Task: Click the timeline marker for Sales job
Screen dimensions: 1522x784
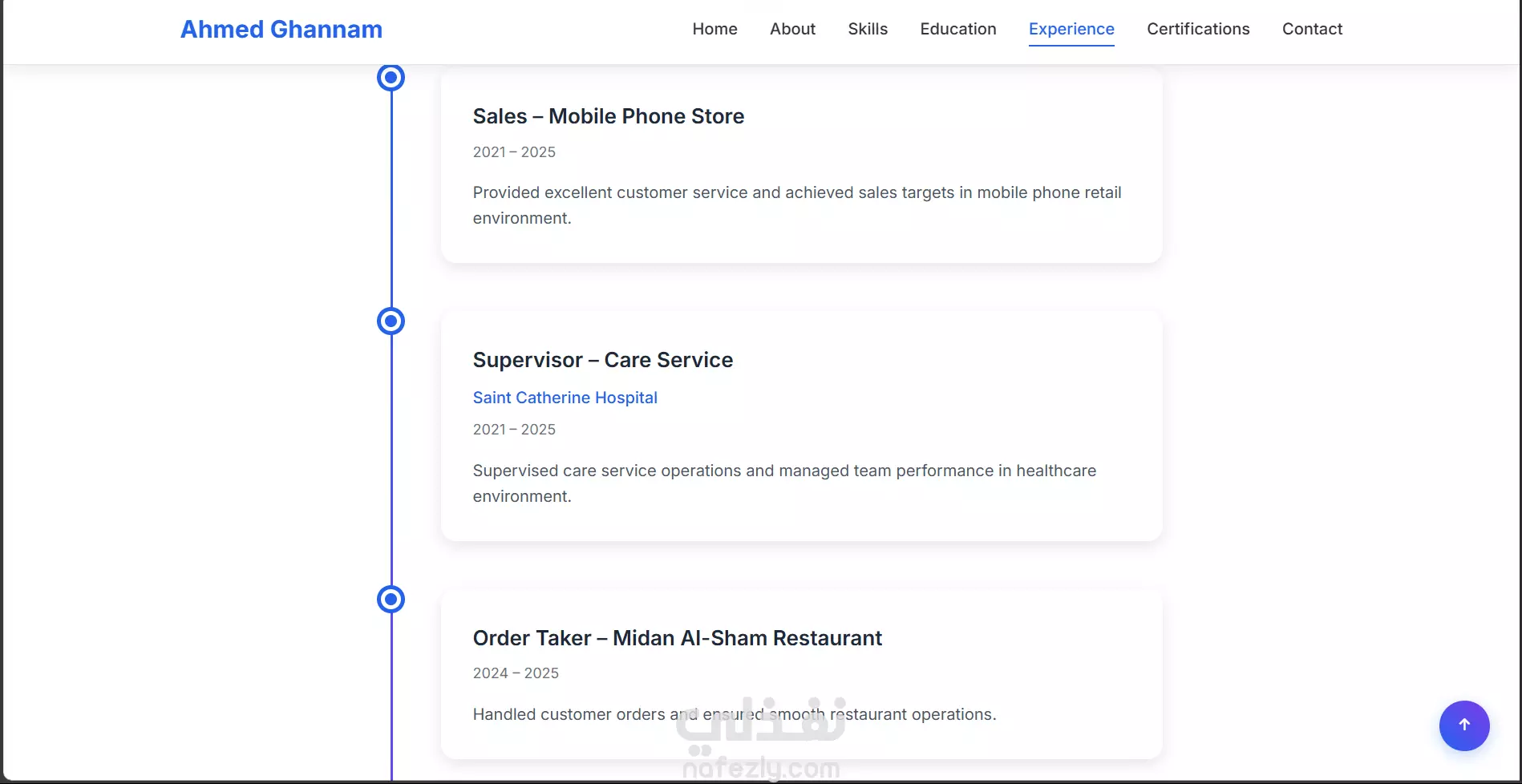Action: [391, 78]
